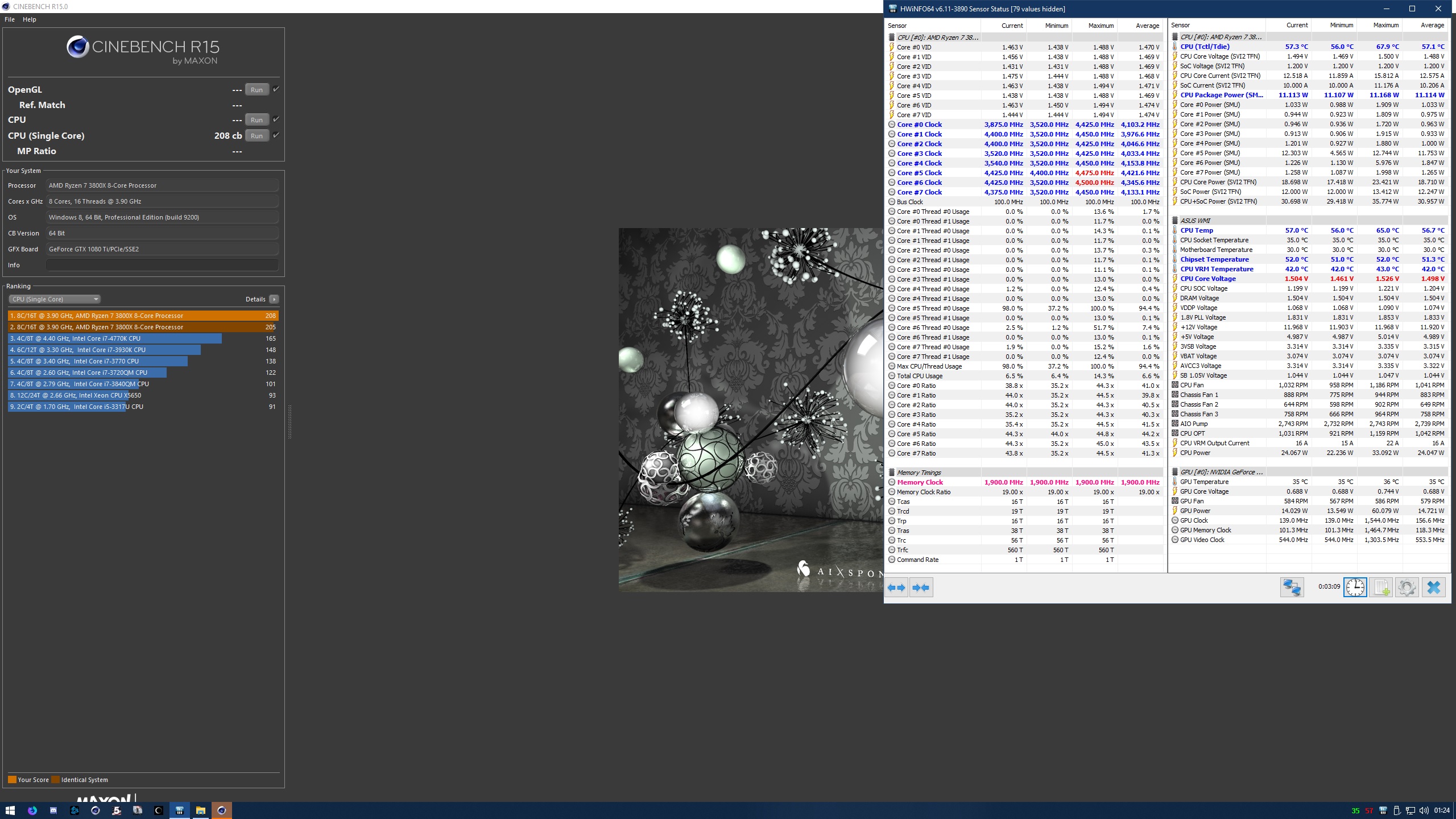This screenshot has height=819, width=1456.
Task: Toggle the CPU (Single Core) checkmark
Action: (276, 135)
